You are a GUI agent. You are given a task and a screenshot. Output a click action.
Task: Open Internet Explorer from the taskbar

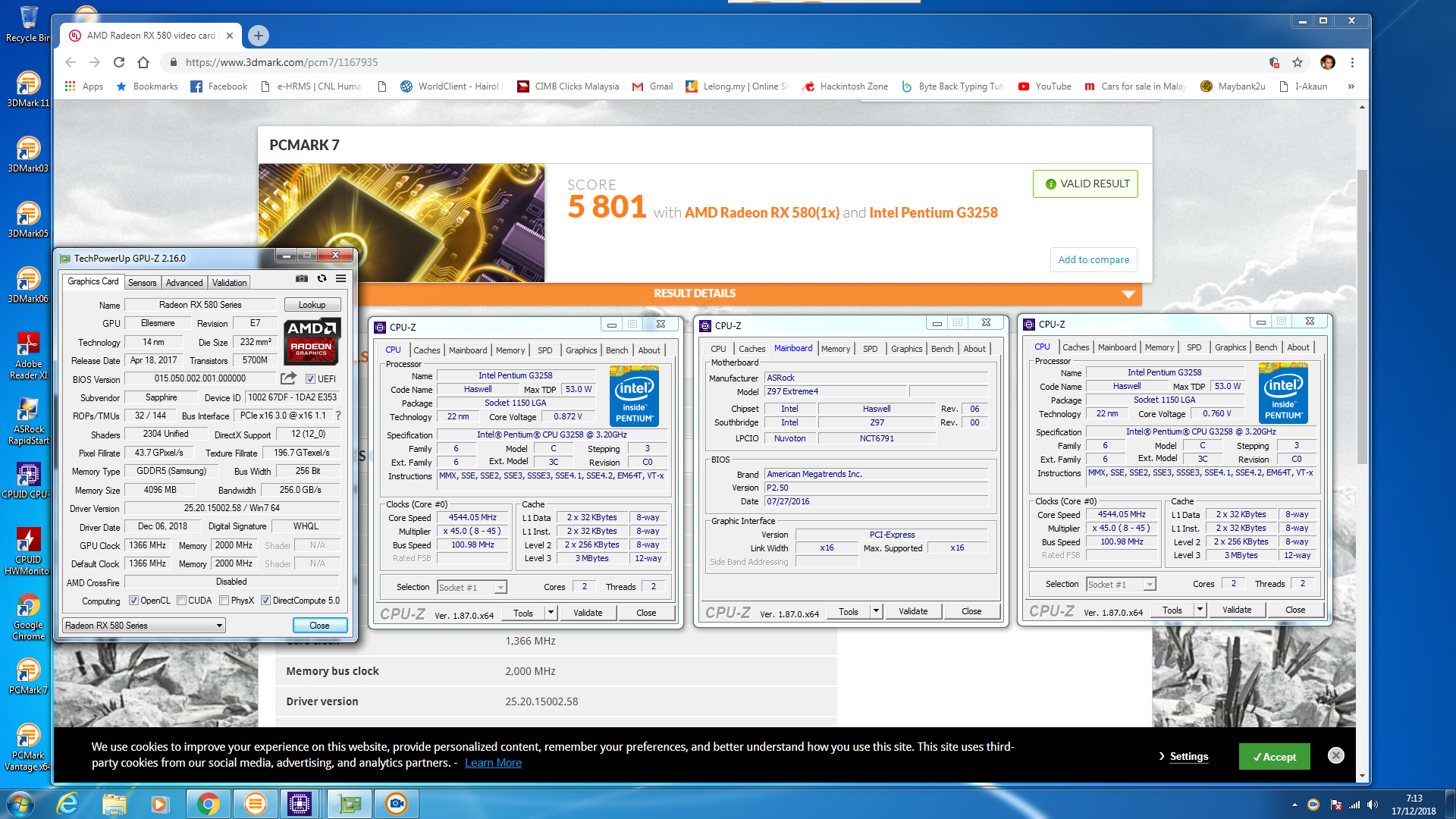coord(68,804)
